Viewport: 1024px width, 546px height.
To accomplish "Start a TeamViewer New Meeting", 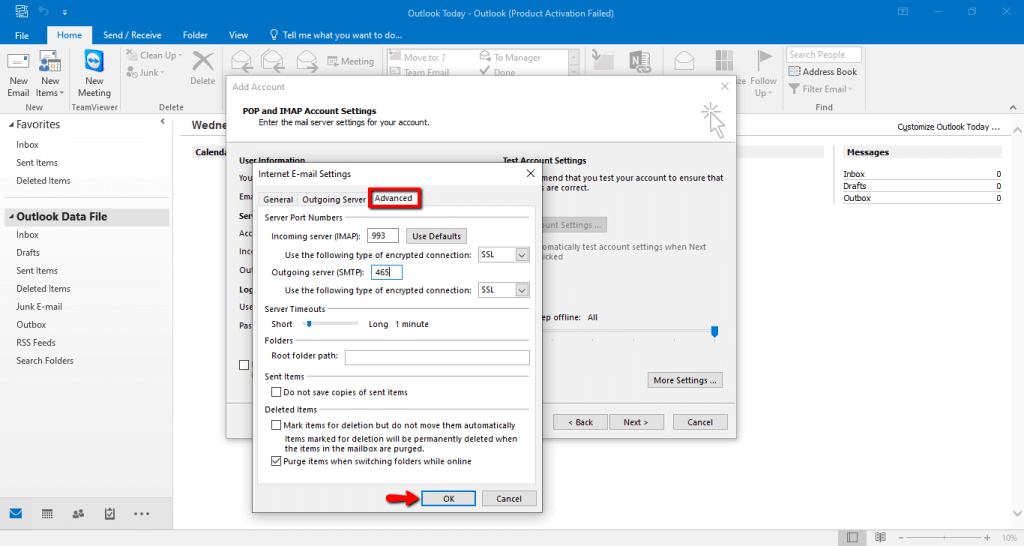I will tap(94, 74).
